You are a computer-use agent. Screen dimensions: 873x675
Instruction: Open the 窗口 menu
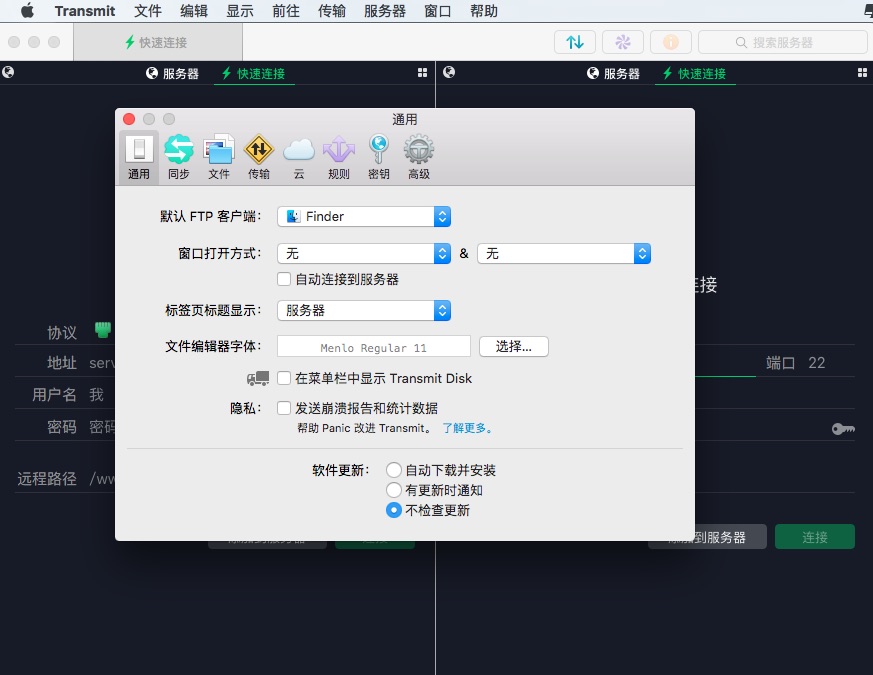[438, 11]
